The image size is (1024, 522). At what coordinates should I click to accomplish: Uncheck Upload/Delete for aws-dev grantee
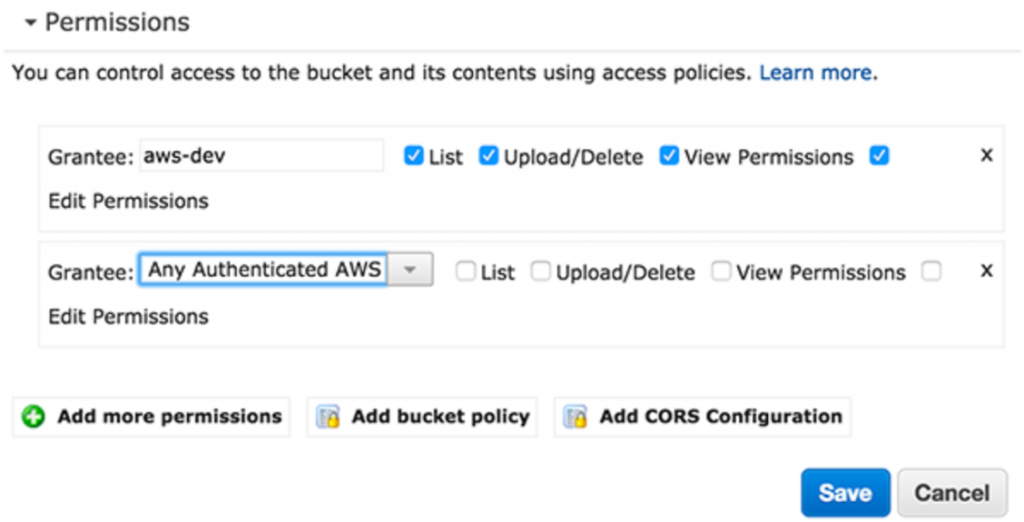pos(488,155)
